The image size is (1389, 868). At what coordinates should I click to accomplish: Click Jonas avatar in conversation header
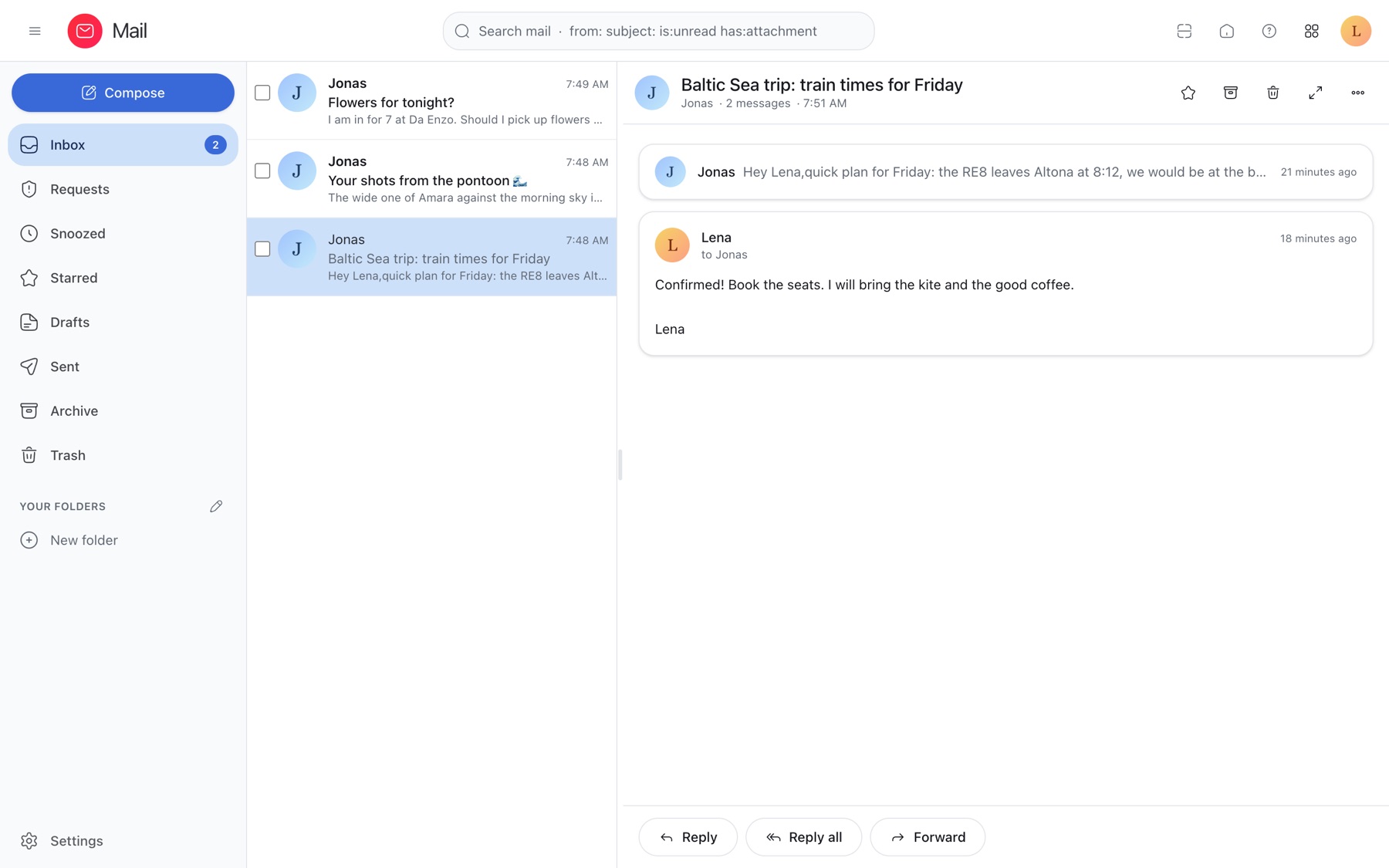[x=652, y=93]
